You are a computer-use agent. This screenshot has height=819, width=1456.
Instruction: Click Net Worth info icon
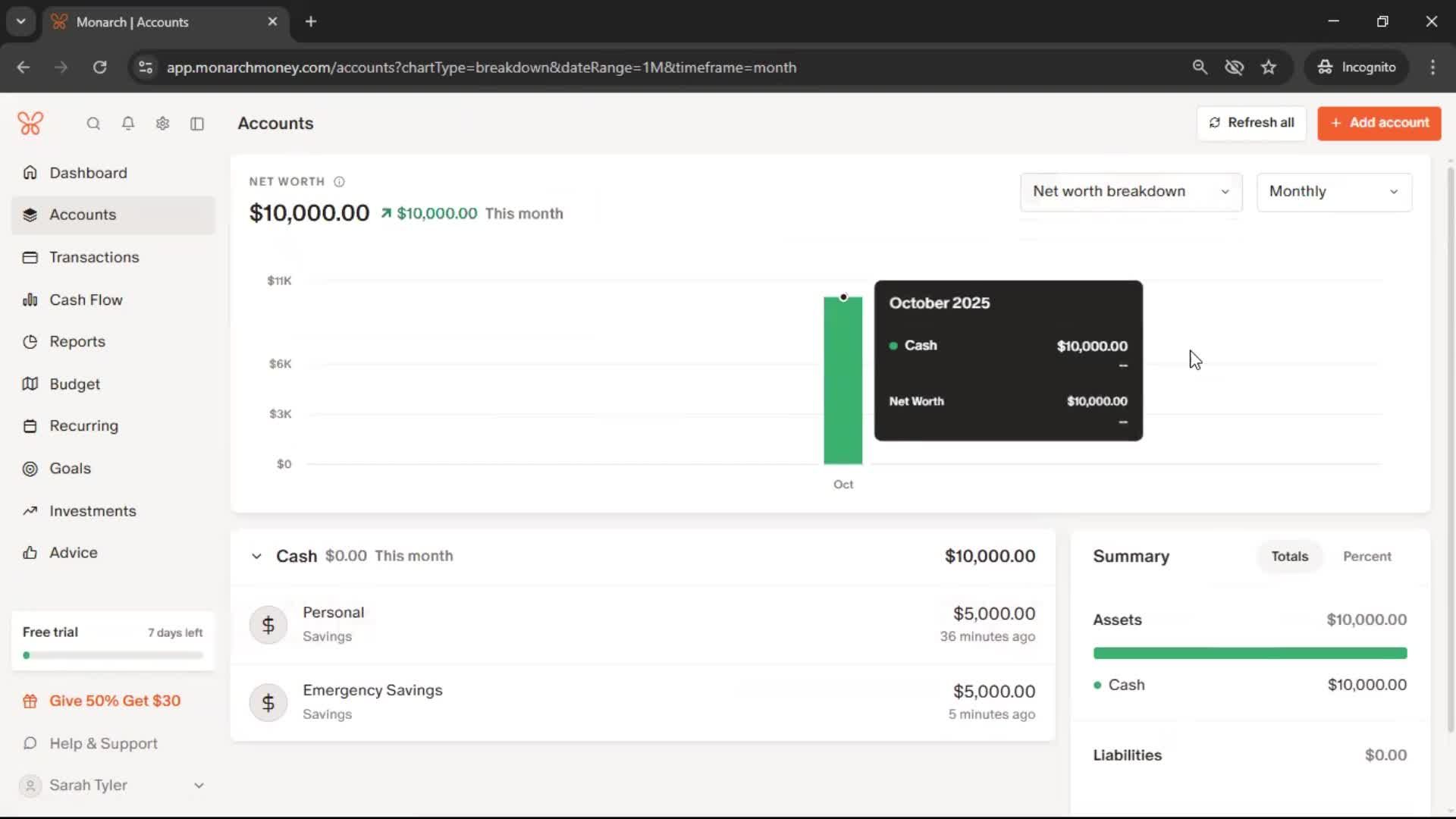(339, 182)
